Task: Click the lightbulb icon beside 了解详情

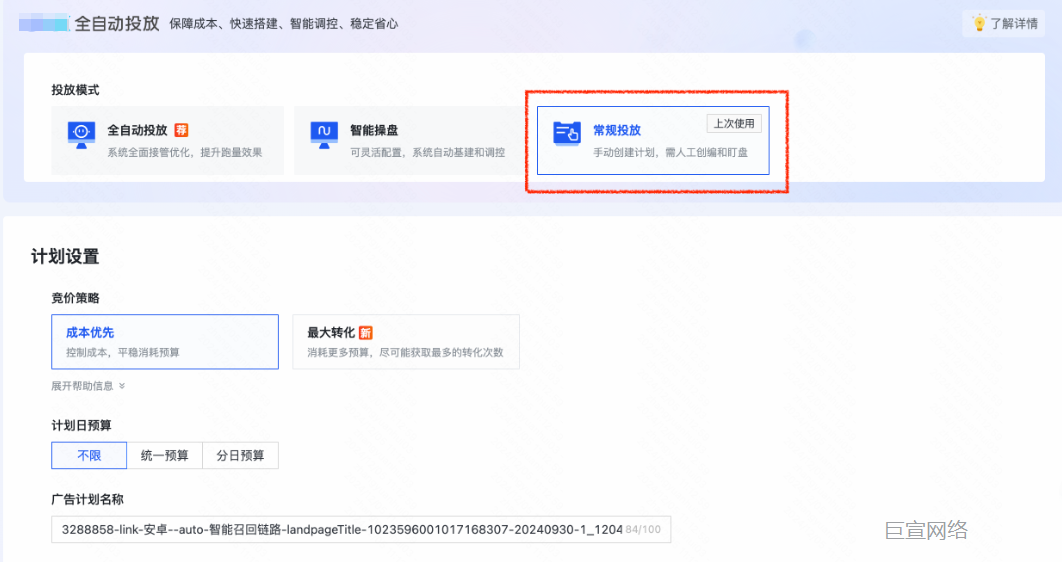Action: tap(979, 23)
